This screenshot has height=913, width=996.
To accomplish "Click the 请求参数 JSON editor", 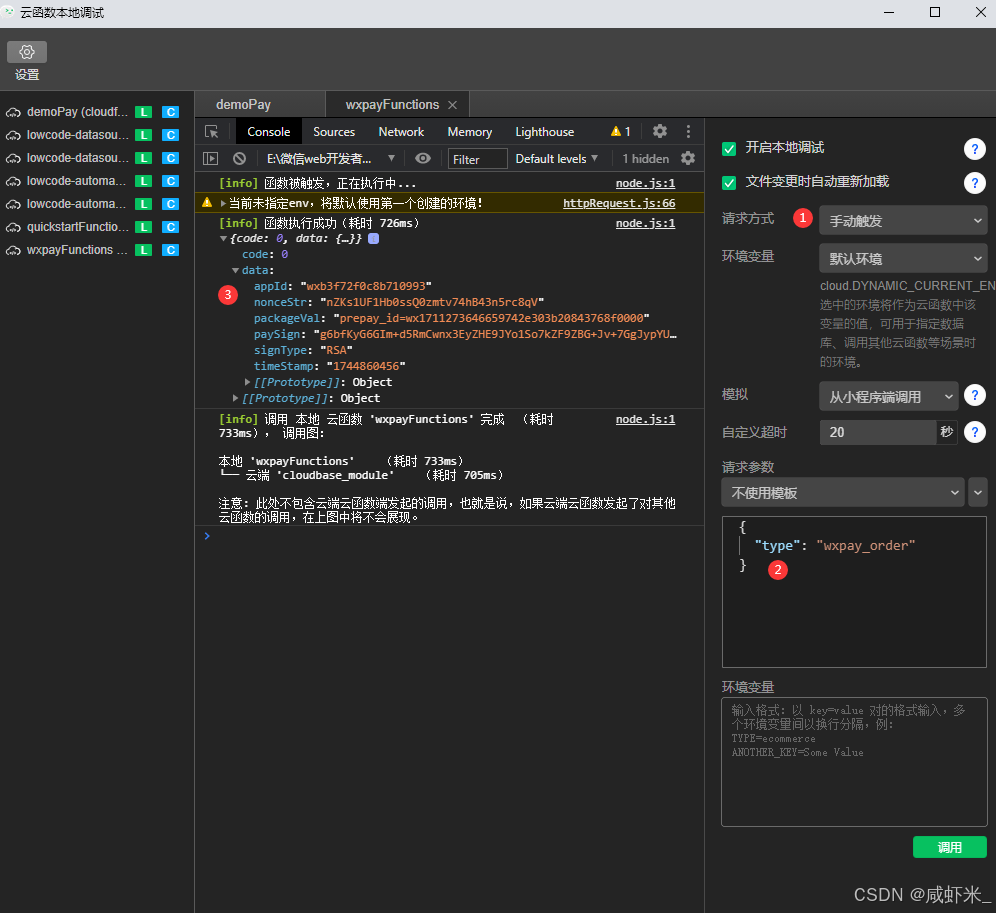I will [x=854, y=592].
